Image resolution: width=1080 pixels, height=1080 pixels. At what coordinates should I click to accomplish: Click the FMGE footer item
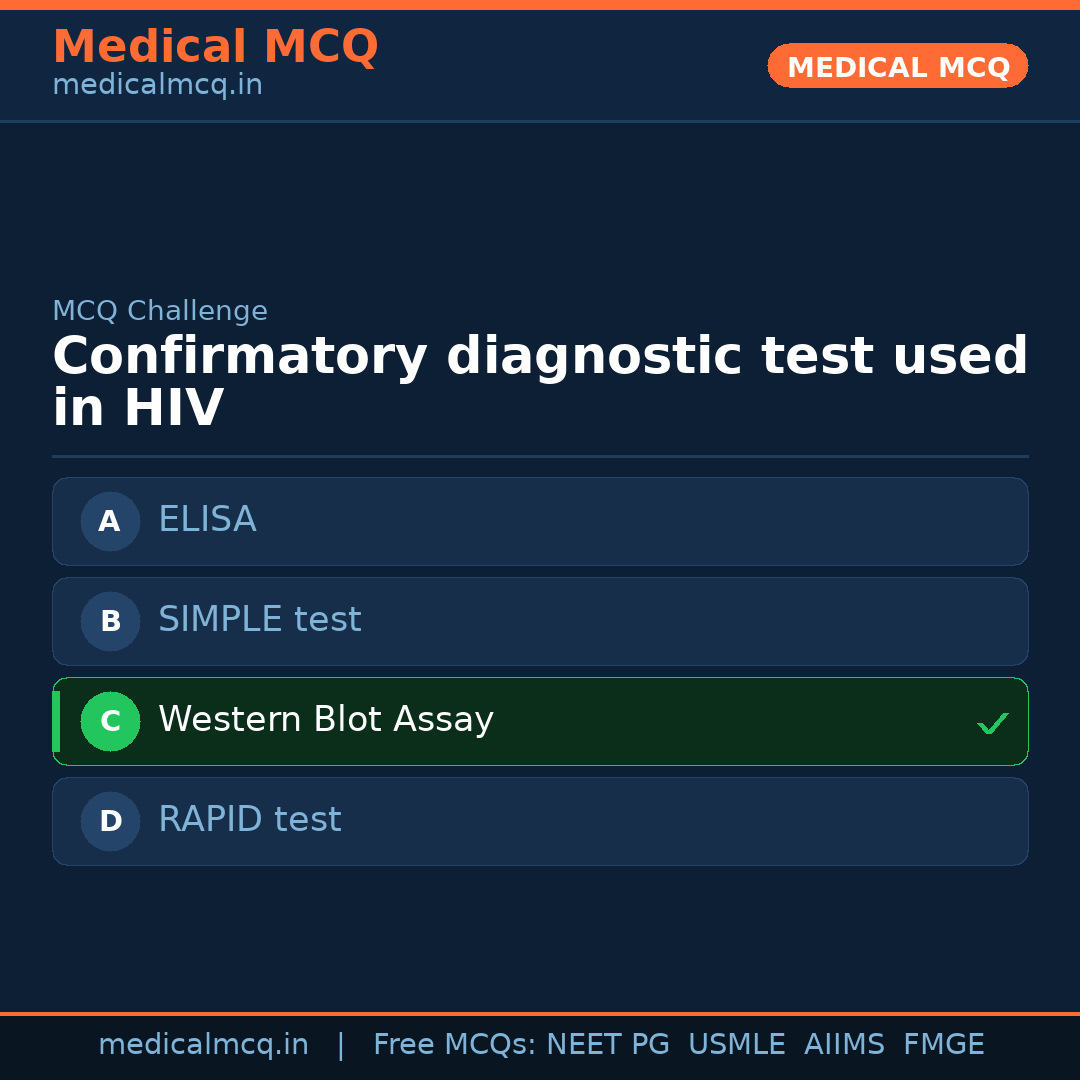point(943,1045)
